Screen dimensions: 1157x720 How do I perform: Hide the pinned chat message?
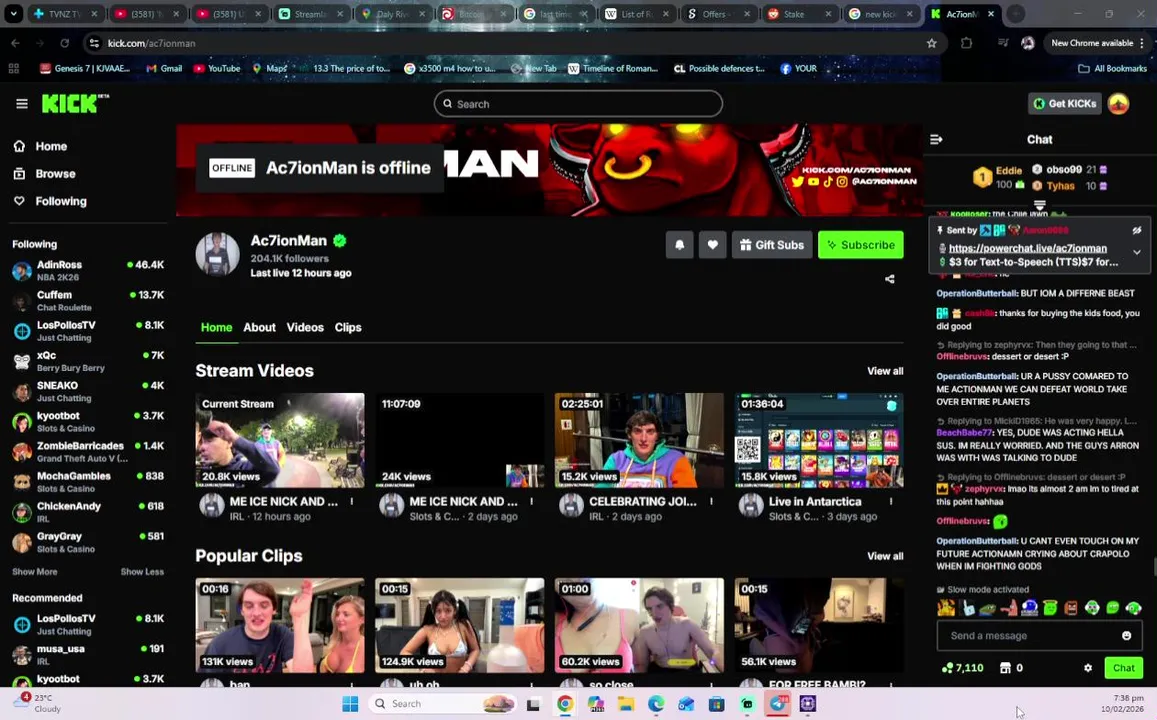click(1137, 230)
